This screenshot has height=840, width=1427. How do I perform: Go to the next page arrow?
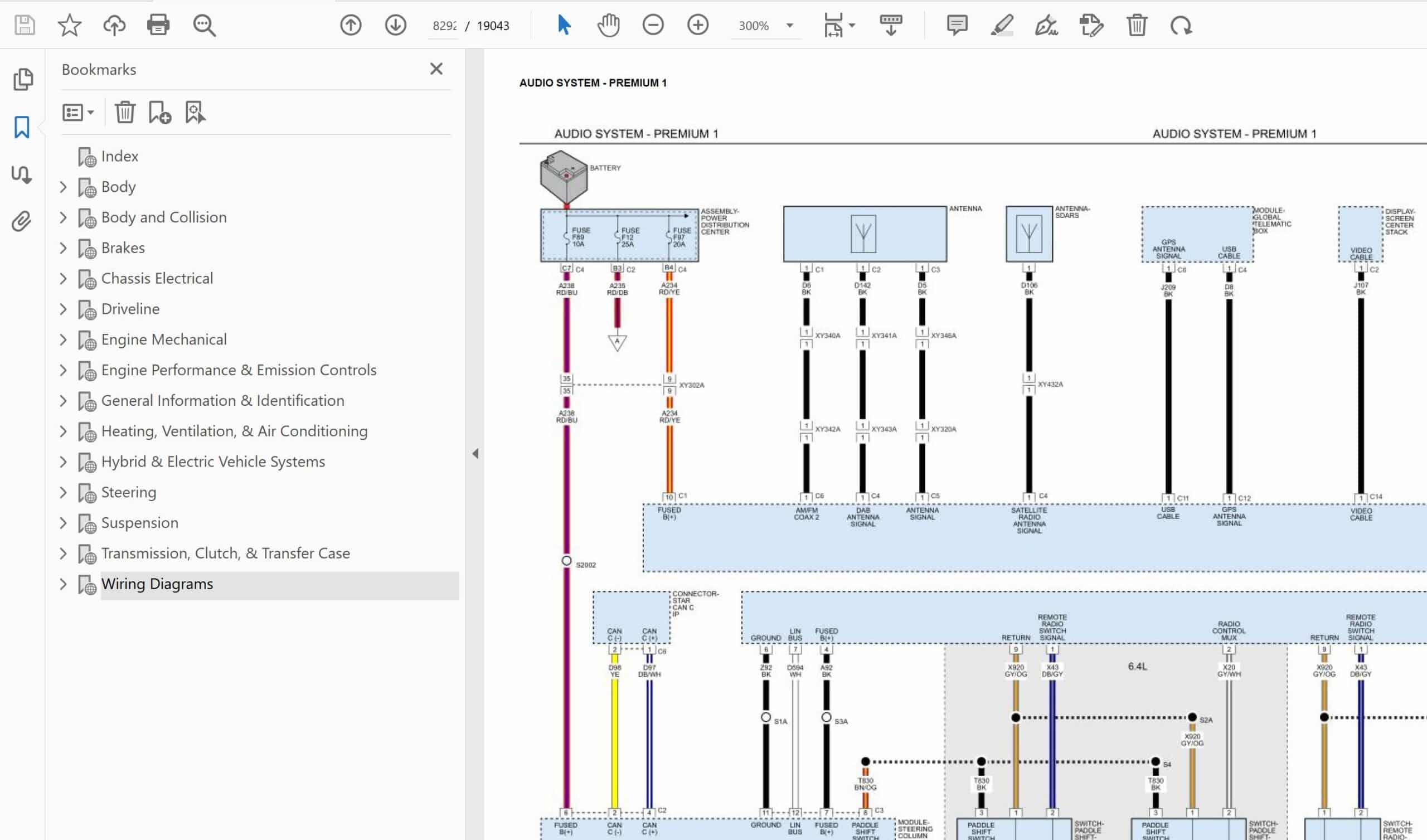395,25
